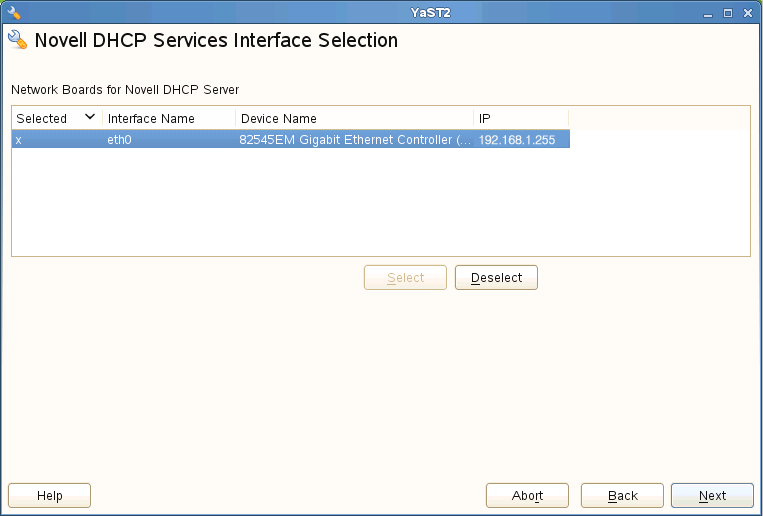This screenshot has height=516, width=763.
Task: Click the greyed-out Select button
Action: (406, 278)
